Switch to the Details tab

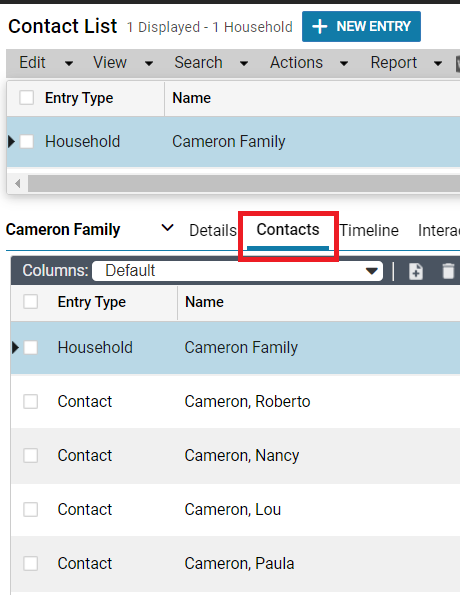pos(213,230)
